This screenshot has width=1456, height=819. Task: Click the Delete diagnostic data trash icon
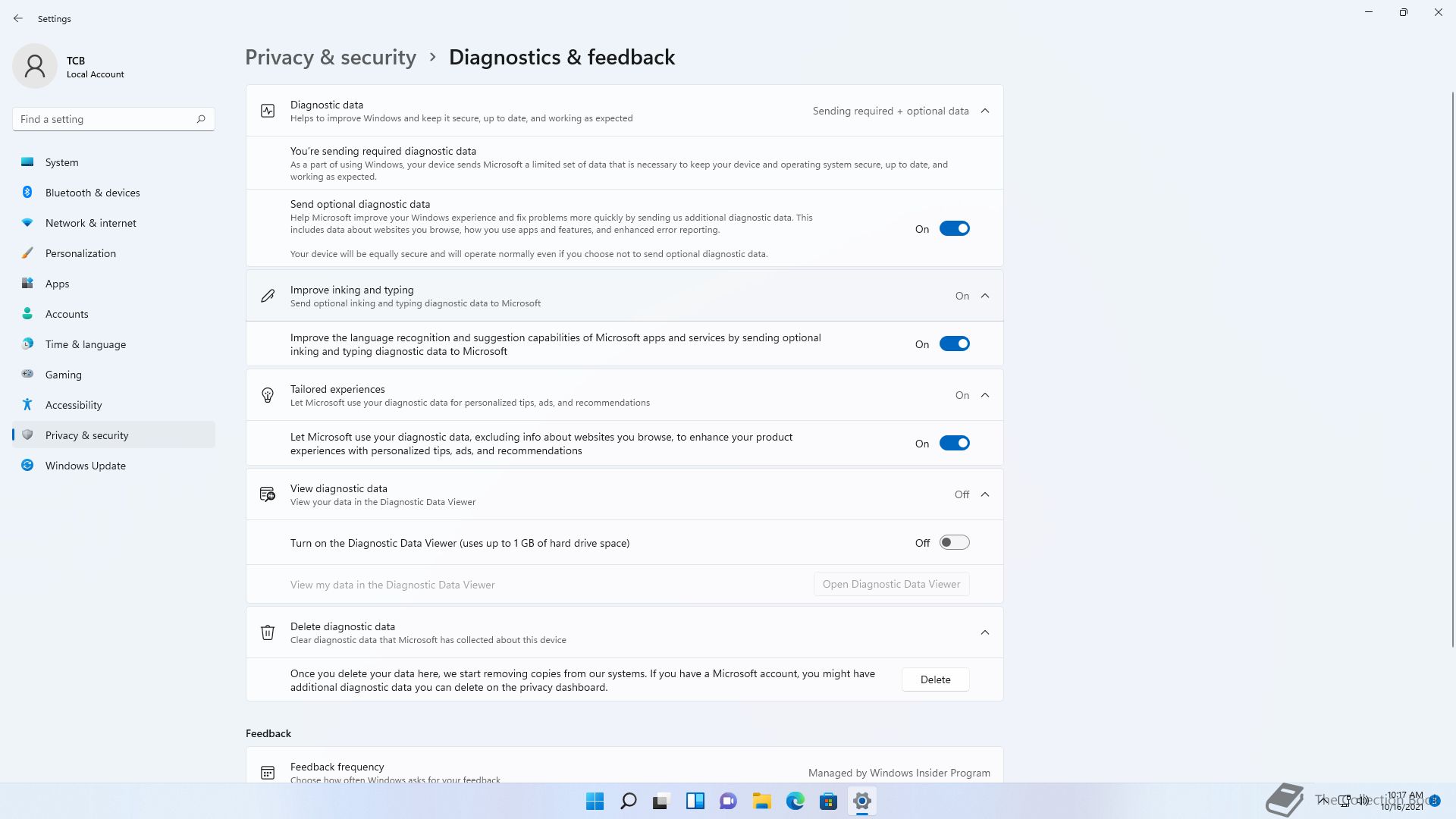coord(268,632)
